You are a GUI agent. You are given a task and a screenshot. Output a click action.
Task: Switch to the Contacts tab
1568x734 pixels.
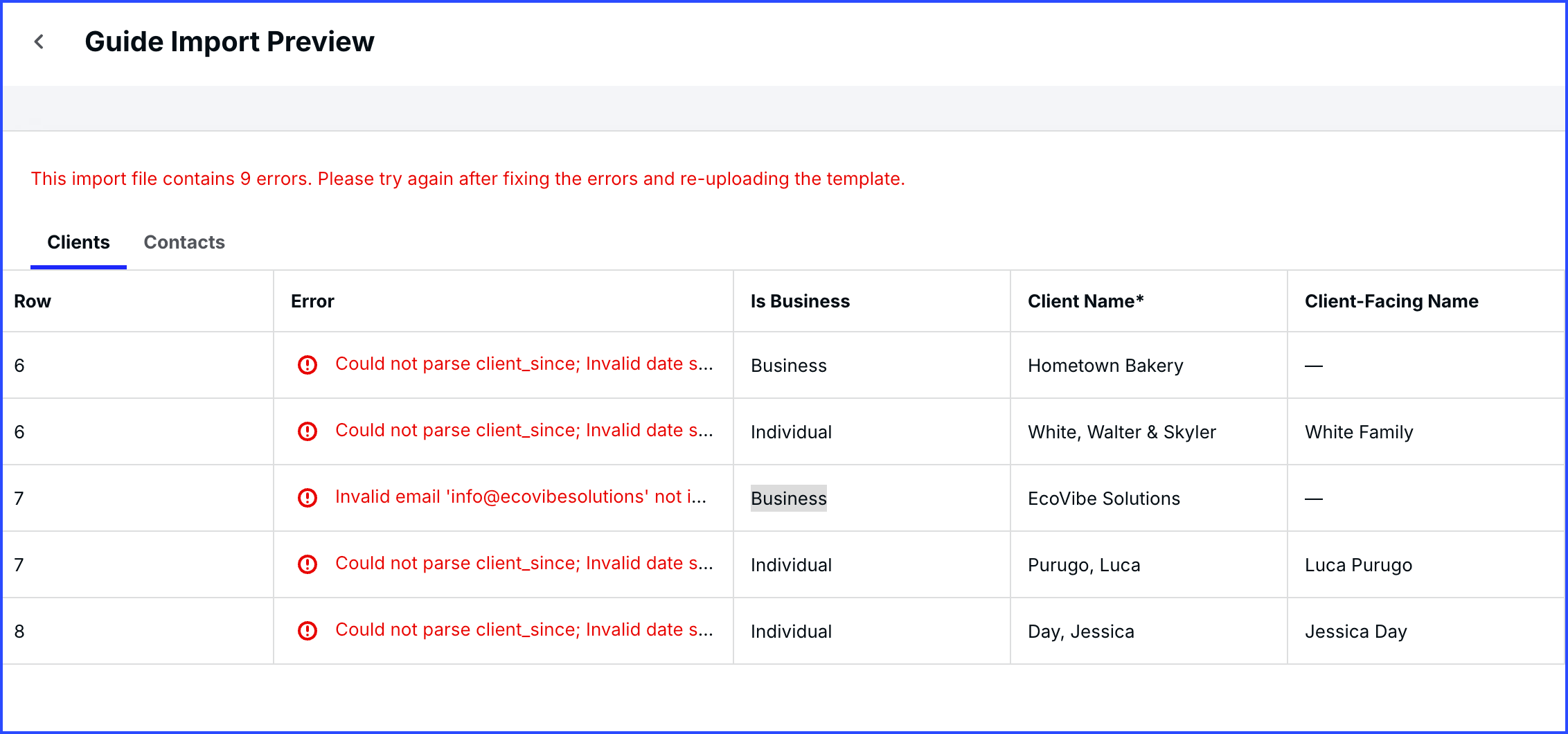point(184,242)
